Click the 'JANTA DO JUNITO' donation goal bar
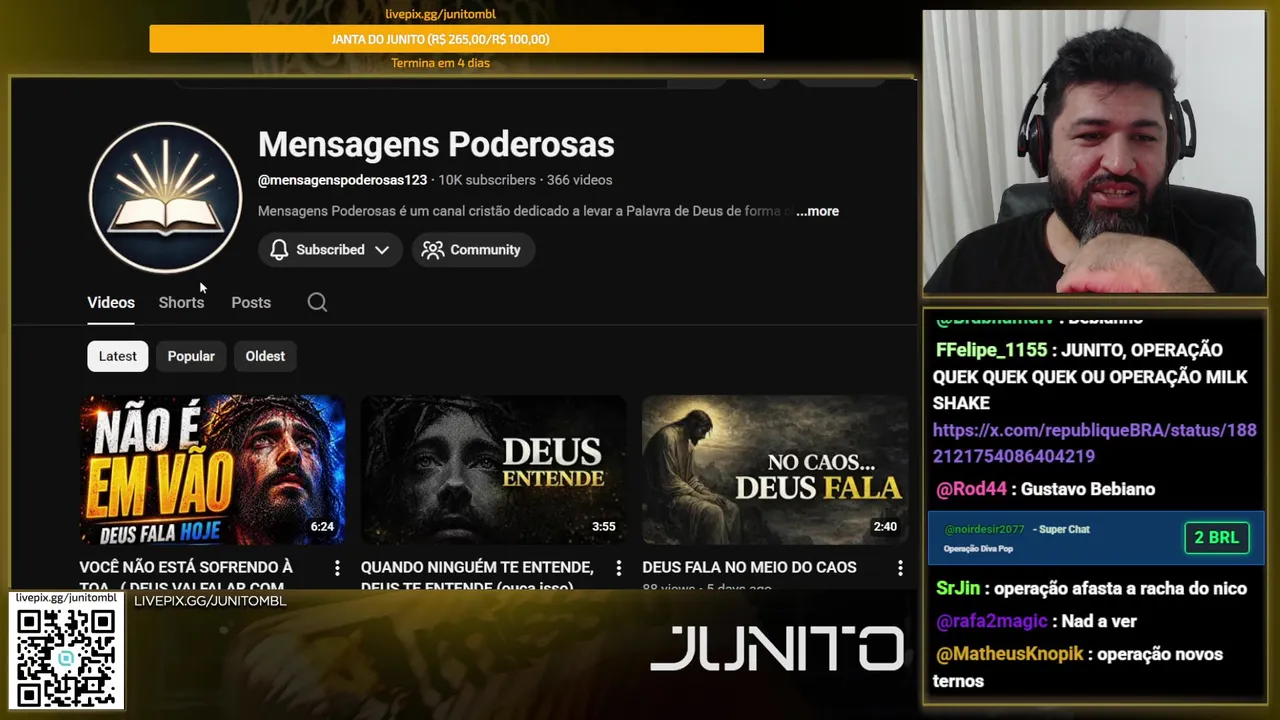Screen dimensions: 1280x720 click(x=456, y=39)
